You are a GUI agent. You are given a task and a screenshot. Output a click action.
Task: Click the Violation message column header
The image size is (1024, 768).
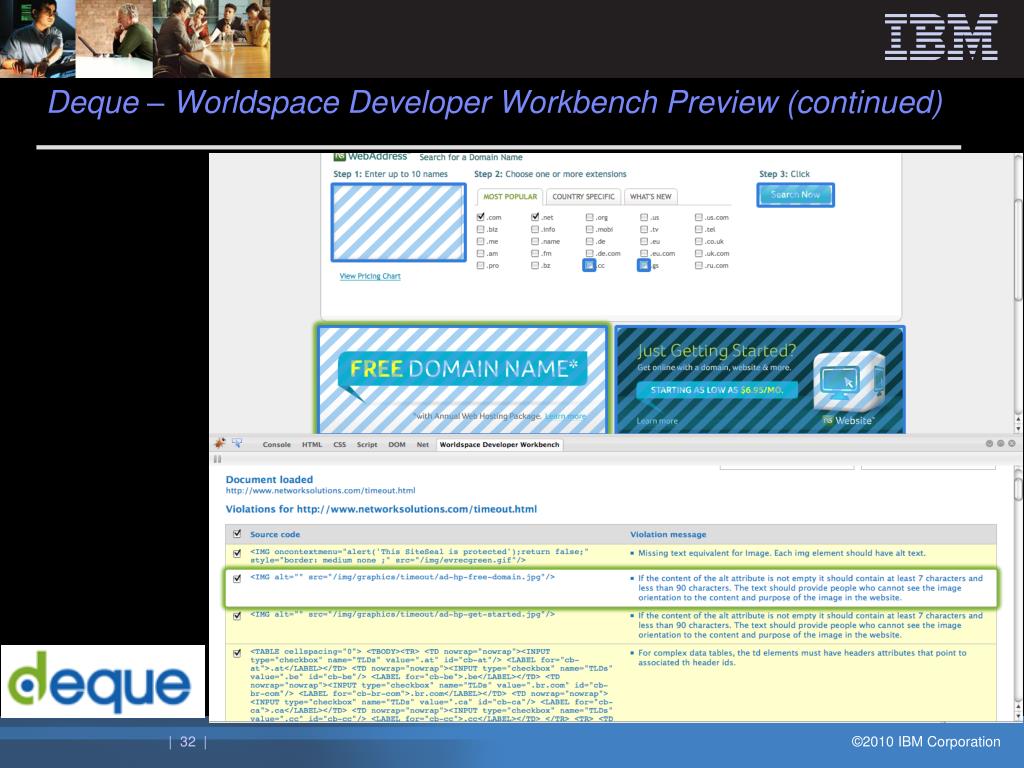[x=668, y=534]
